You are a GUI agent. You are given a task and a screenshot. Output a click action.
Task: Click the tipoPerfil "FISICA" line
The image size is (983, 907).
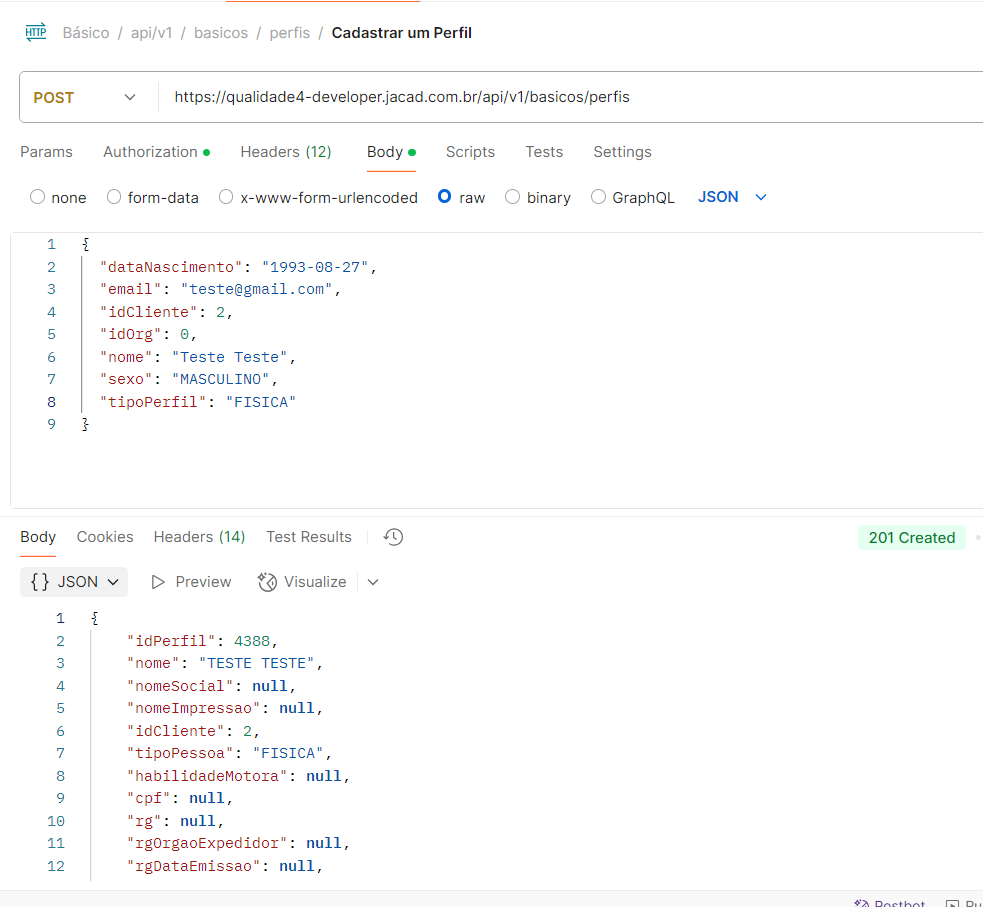pyautogui.click(x=197, y=402)
